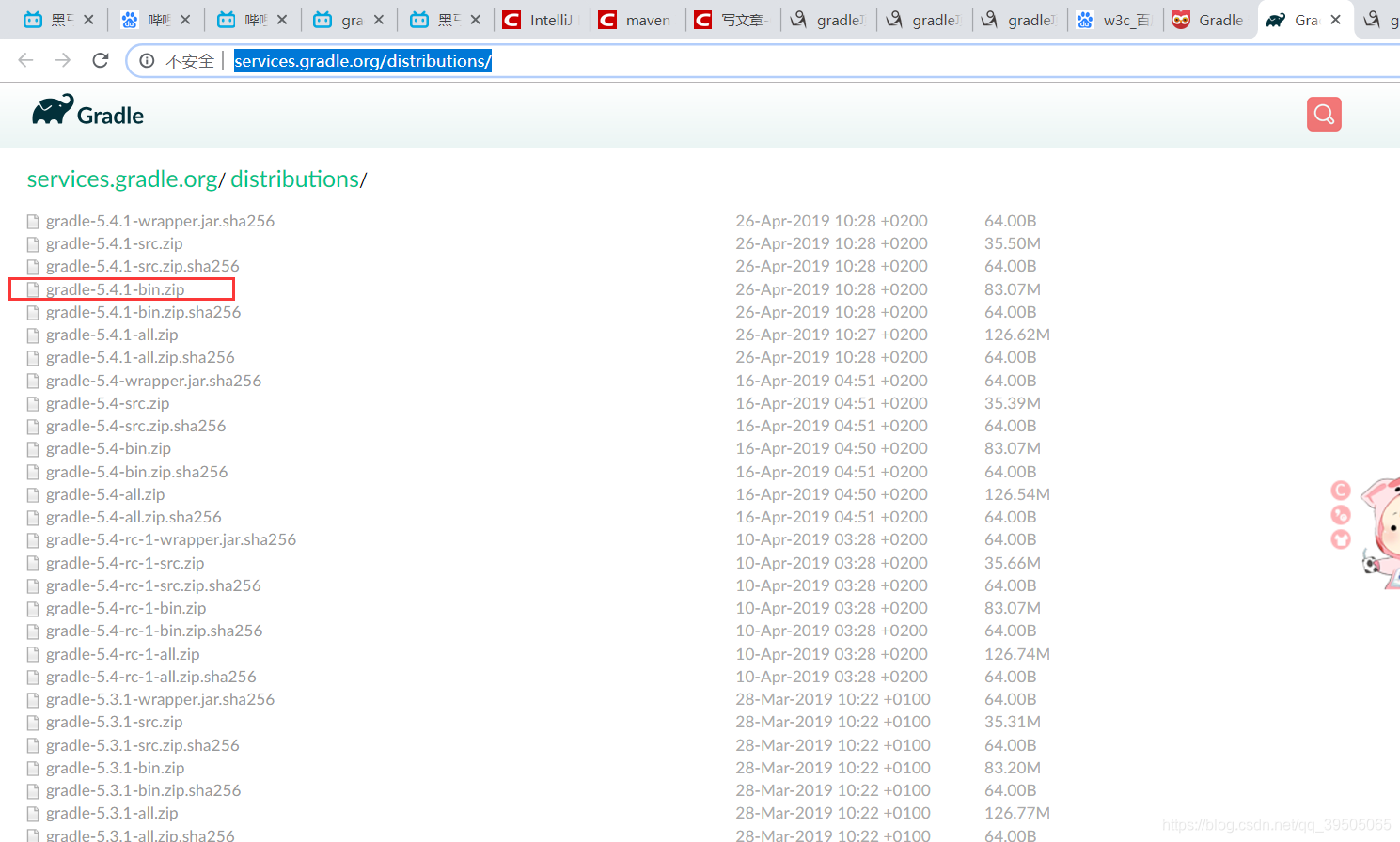Open gradle-5.4.1-all.zip.sha256 link
Screen dimensions: 1400x842
coord(140,358)
